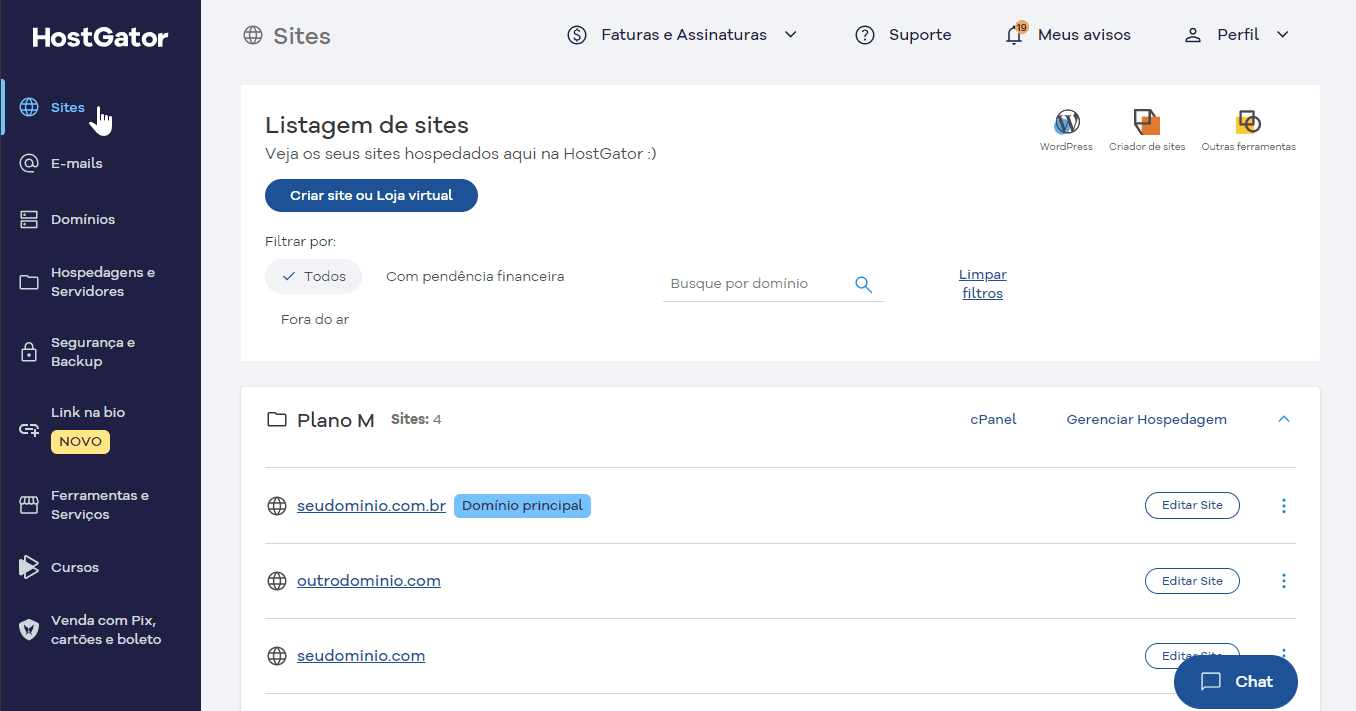Click globe icon beside seudominio.com
Screen dimensions: 1356x711
277,656
